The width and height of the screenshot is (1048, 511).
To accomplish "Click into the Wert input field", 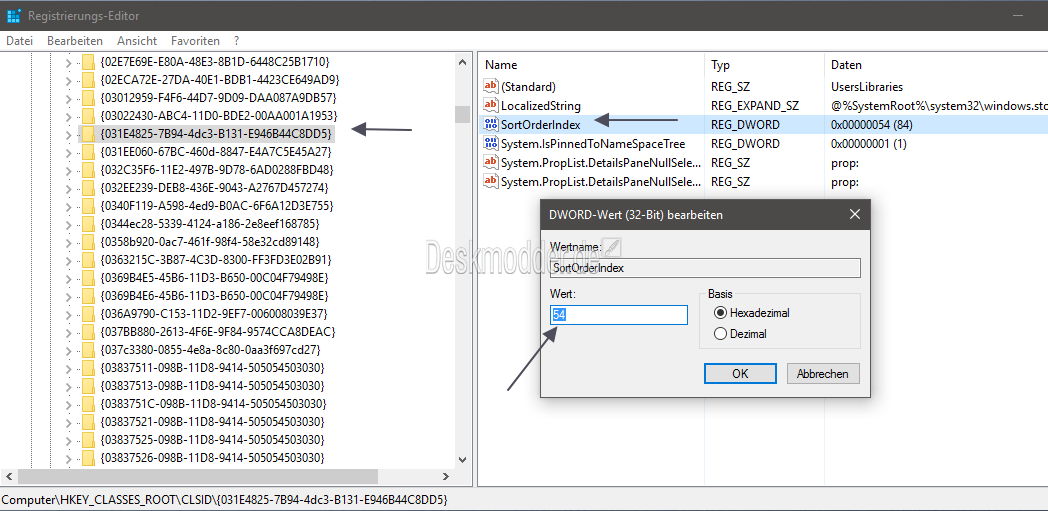I will pos(619,315).
